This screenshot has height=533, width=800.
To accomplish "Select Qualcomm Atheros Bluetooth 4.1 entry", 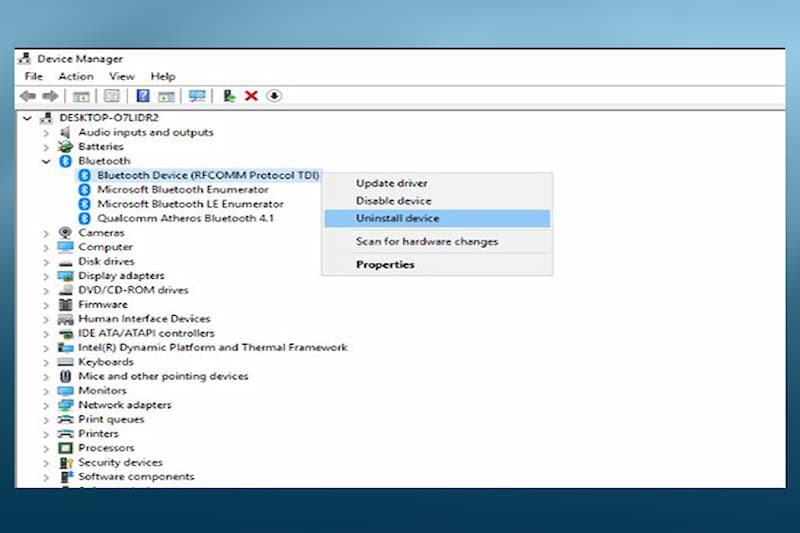I will [x=185, y=218].
